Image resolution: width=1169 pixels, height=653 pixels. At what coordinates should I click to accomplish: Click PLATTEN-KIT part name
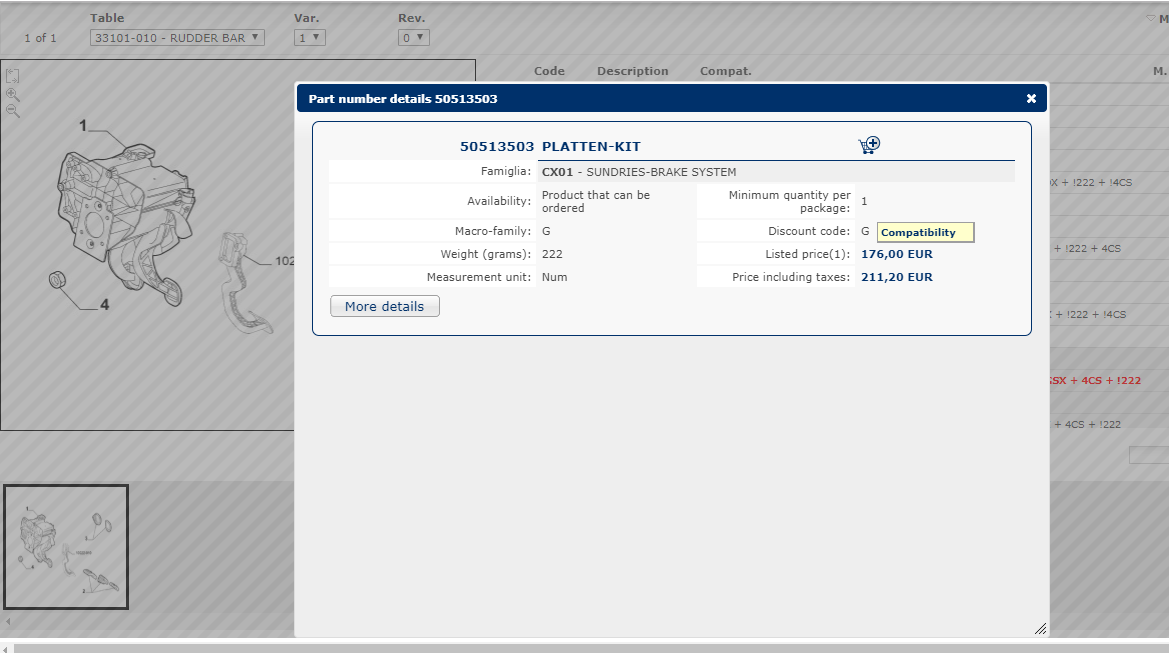[x=591, y=147]
